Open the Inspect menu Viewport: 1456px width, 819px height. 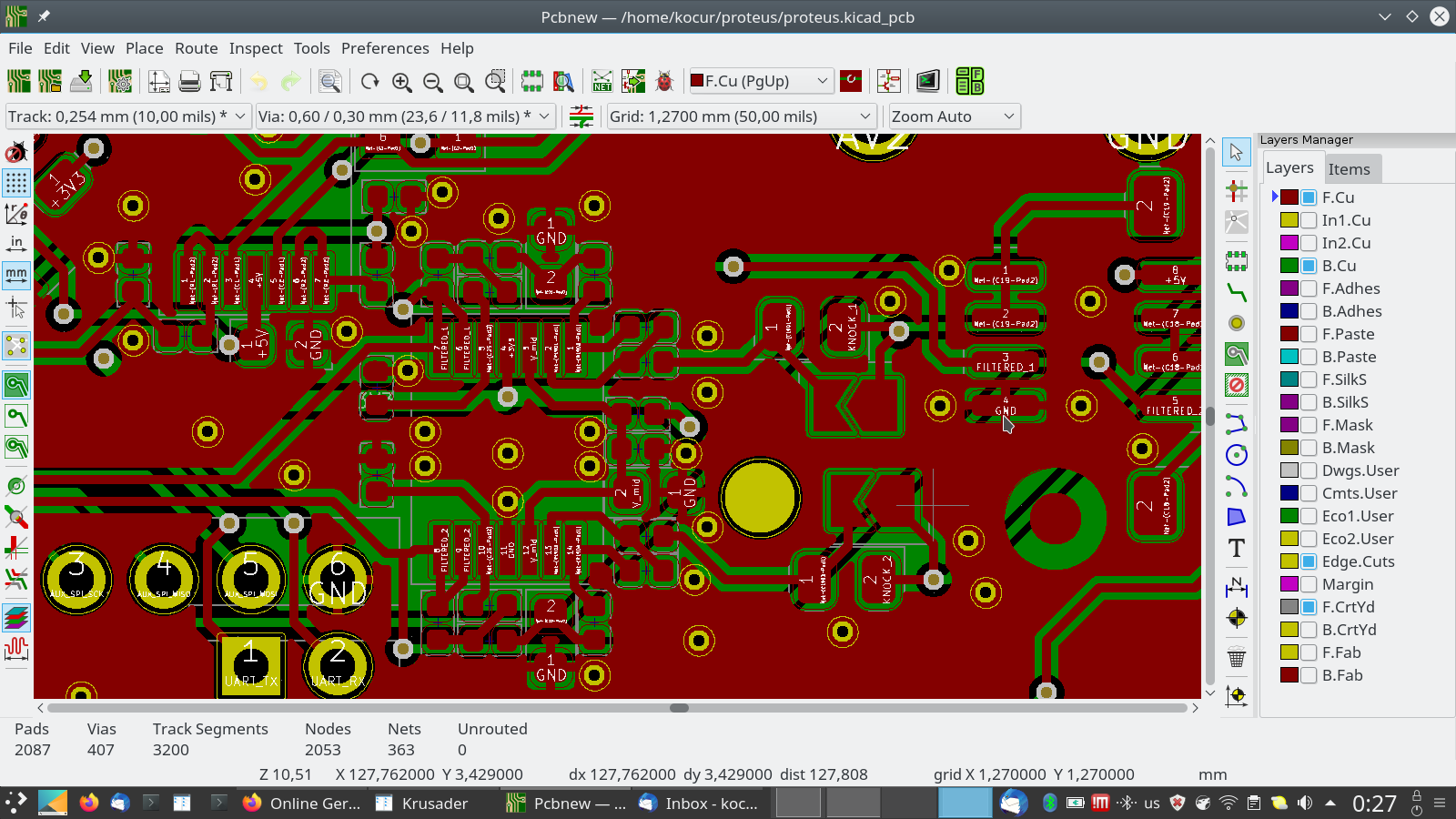pyautogui.click(x=256, y=48)
